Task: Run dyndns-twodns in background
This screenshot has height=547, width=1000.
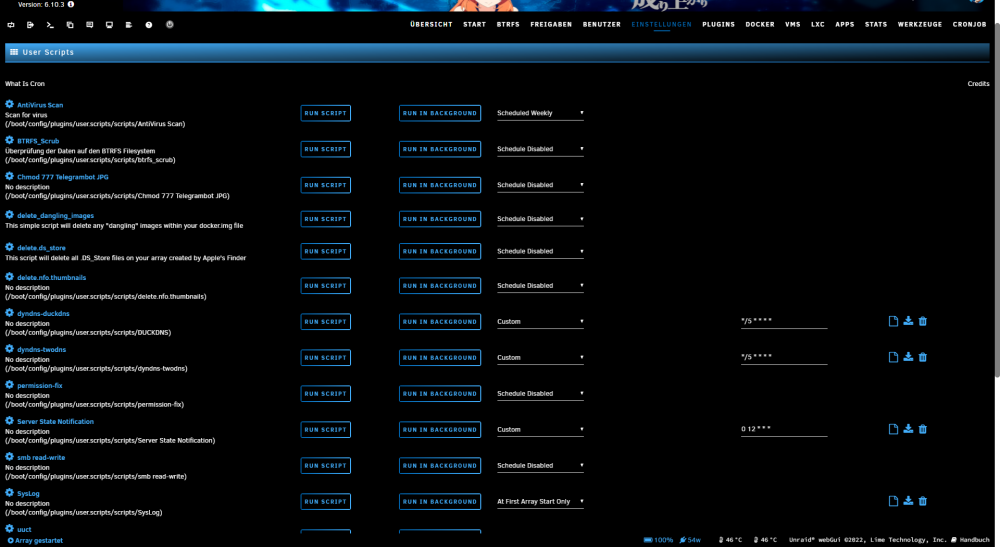Action: click(x=439, y=358)
